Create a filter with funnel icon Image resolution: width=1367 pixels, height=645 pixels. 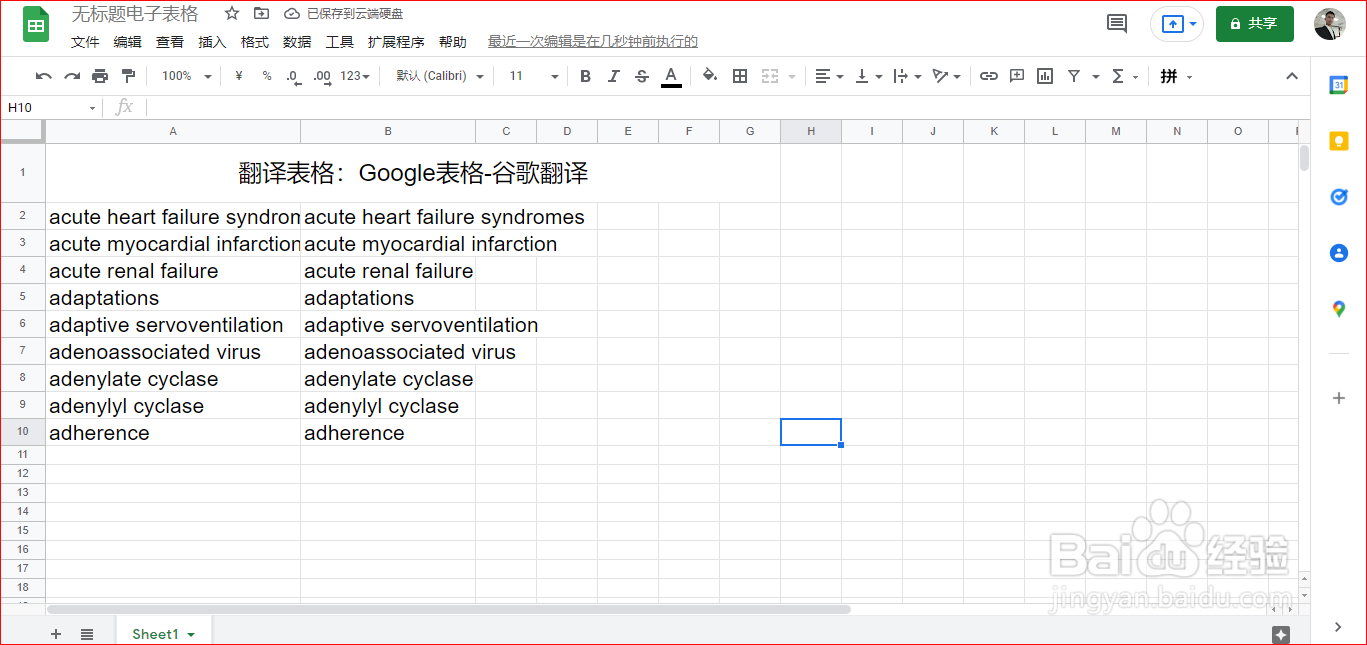[x=1074, y=76]
